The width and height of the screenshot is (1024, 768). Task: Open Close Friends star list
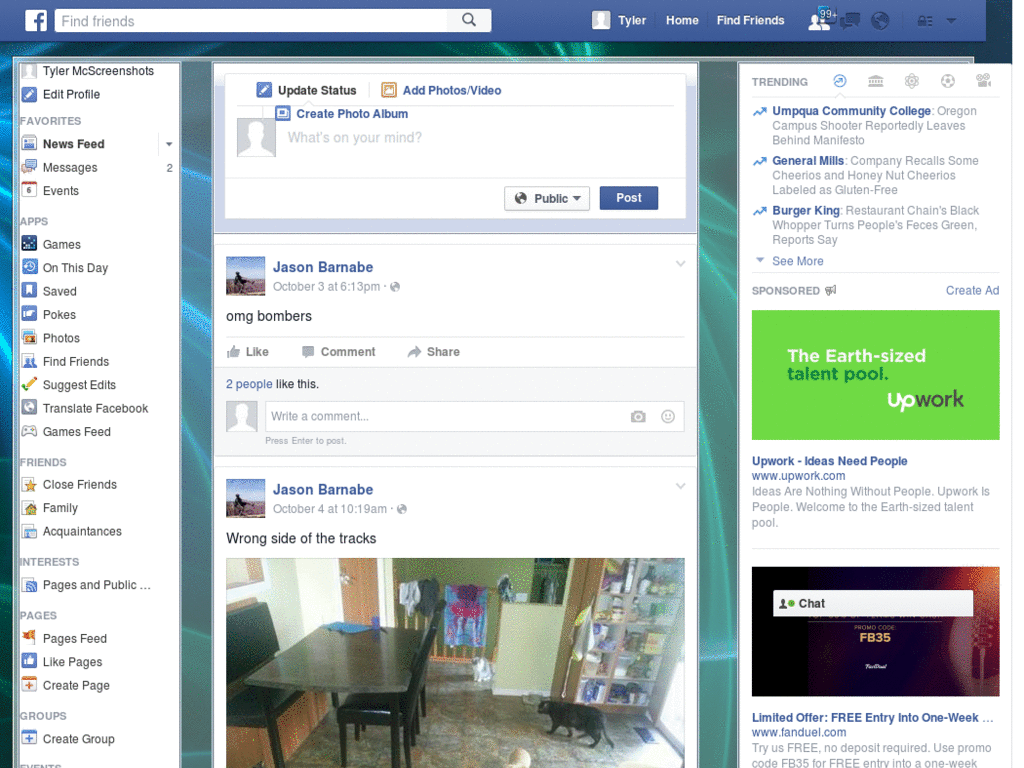point(69,485)
